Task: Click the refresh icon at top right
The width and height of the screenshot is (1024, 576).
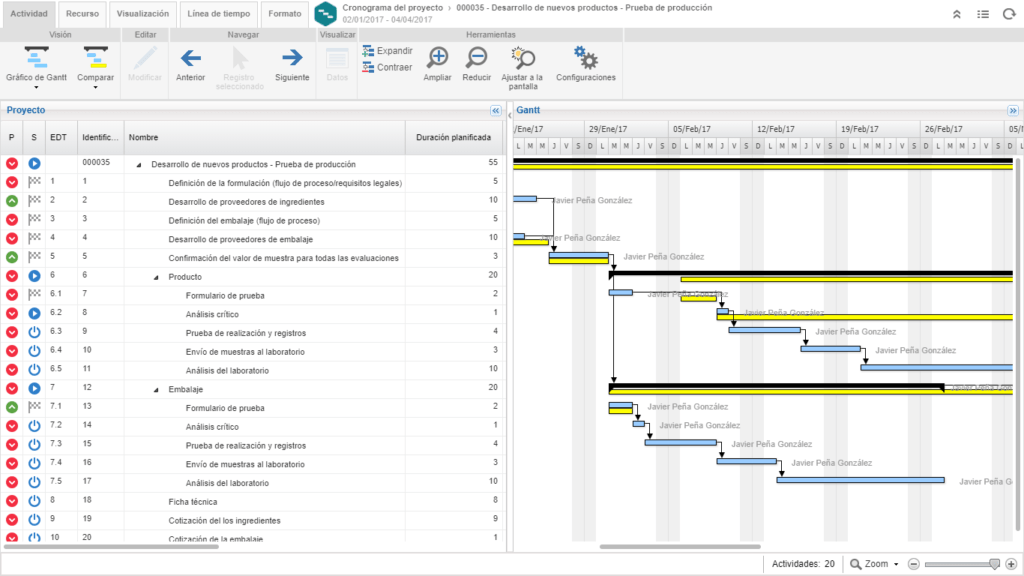Action: pos(1008,14)
